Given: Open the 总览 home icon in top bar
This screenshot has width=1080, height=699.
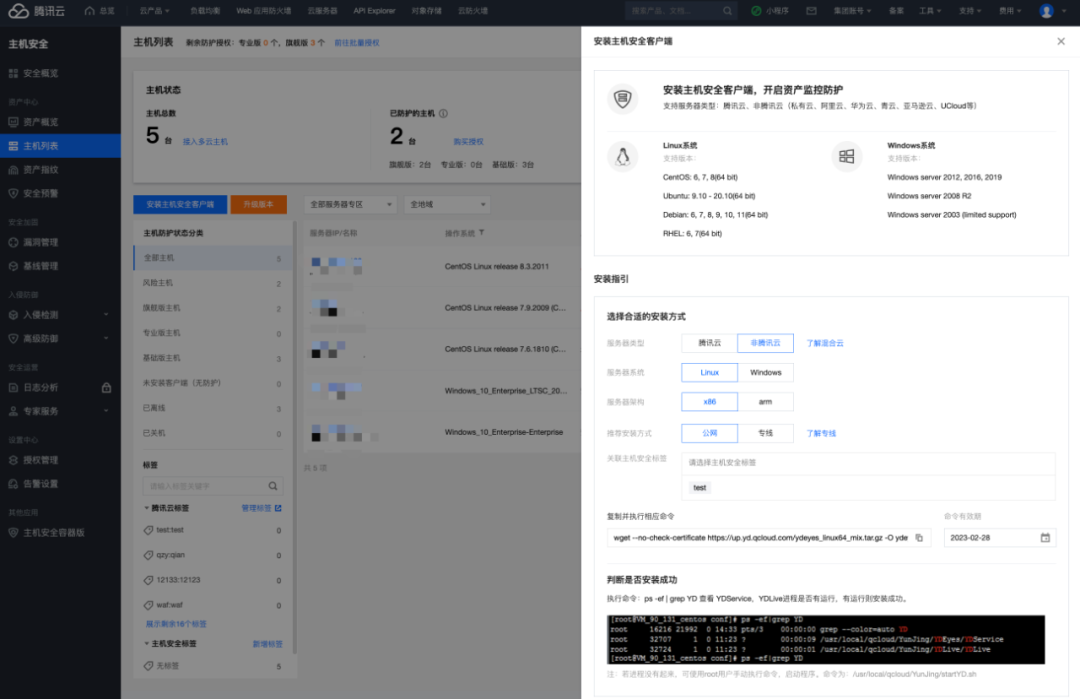Looking at the screenshot, I should tap(90, 11).
